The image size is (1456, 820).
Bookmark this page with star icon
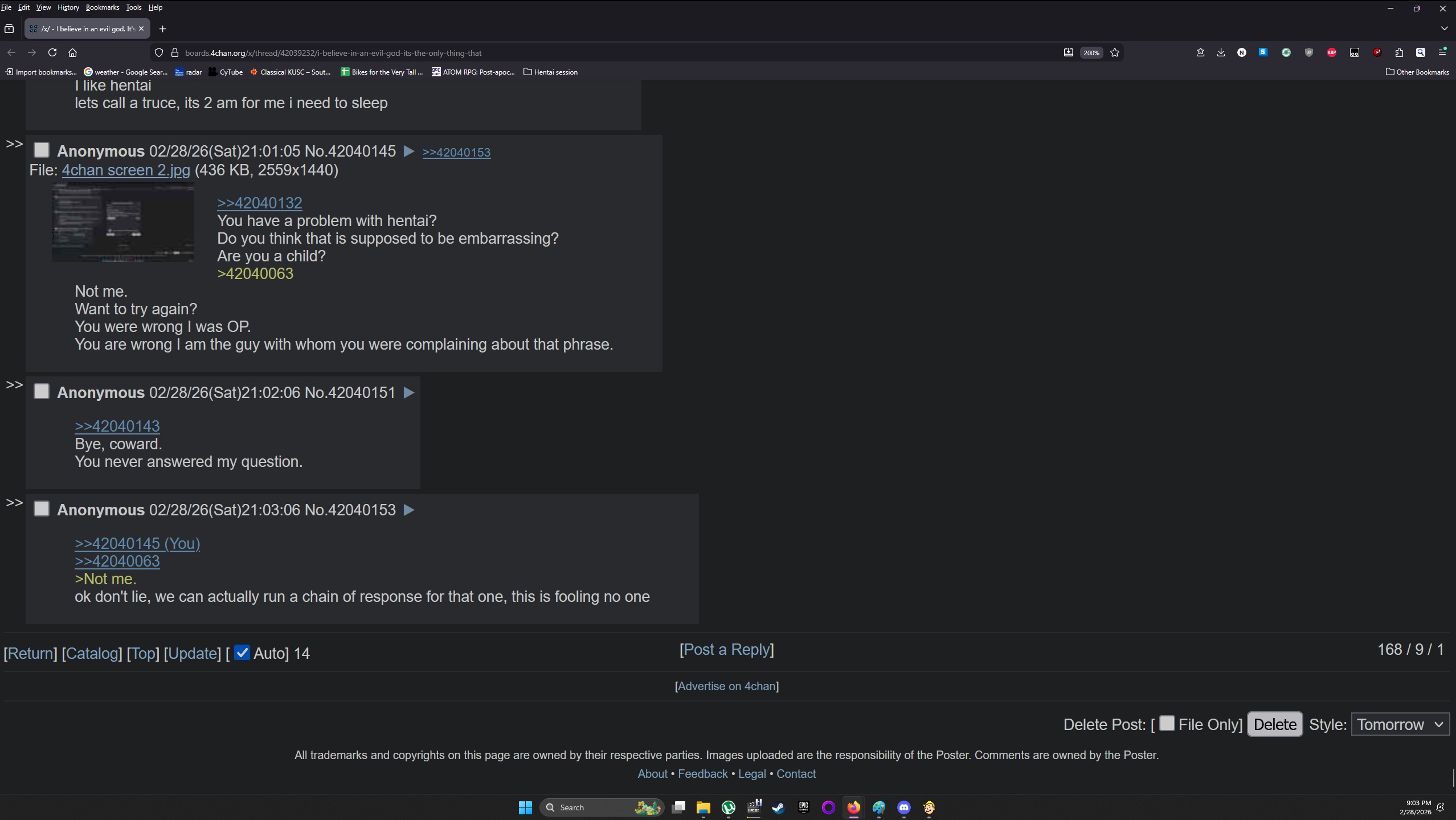click(x=1115, y=52)
